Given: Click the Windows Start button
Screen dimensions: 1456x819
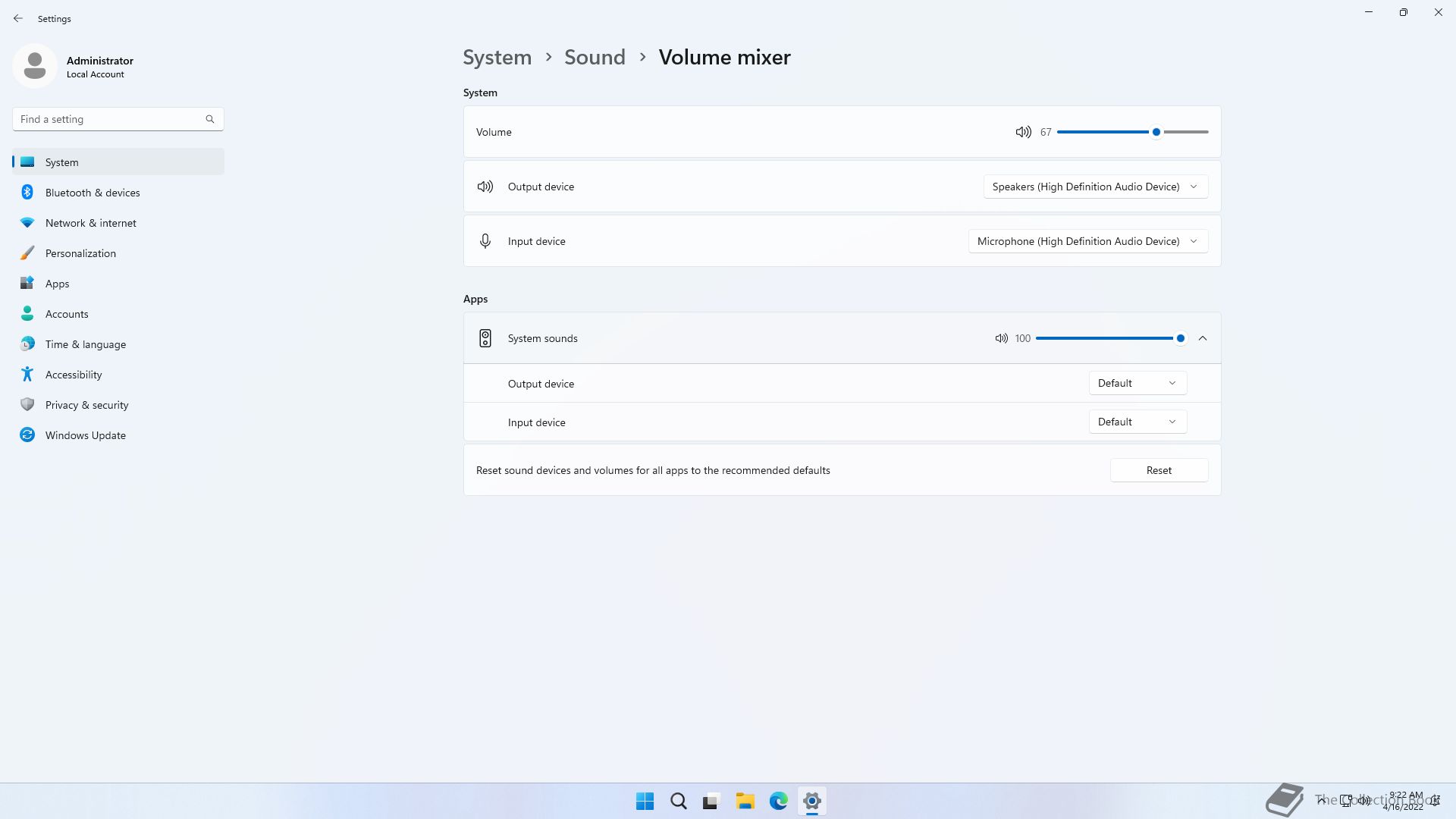Looking at the screenshot, I should (x=645, y=801).
